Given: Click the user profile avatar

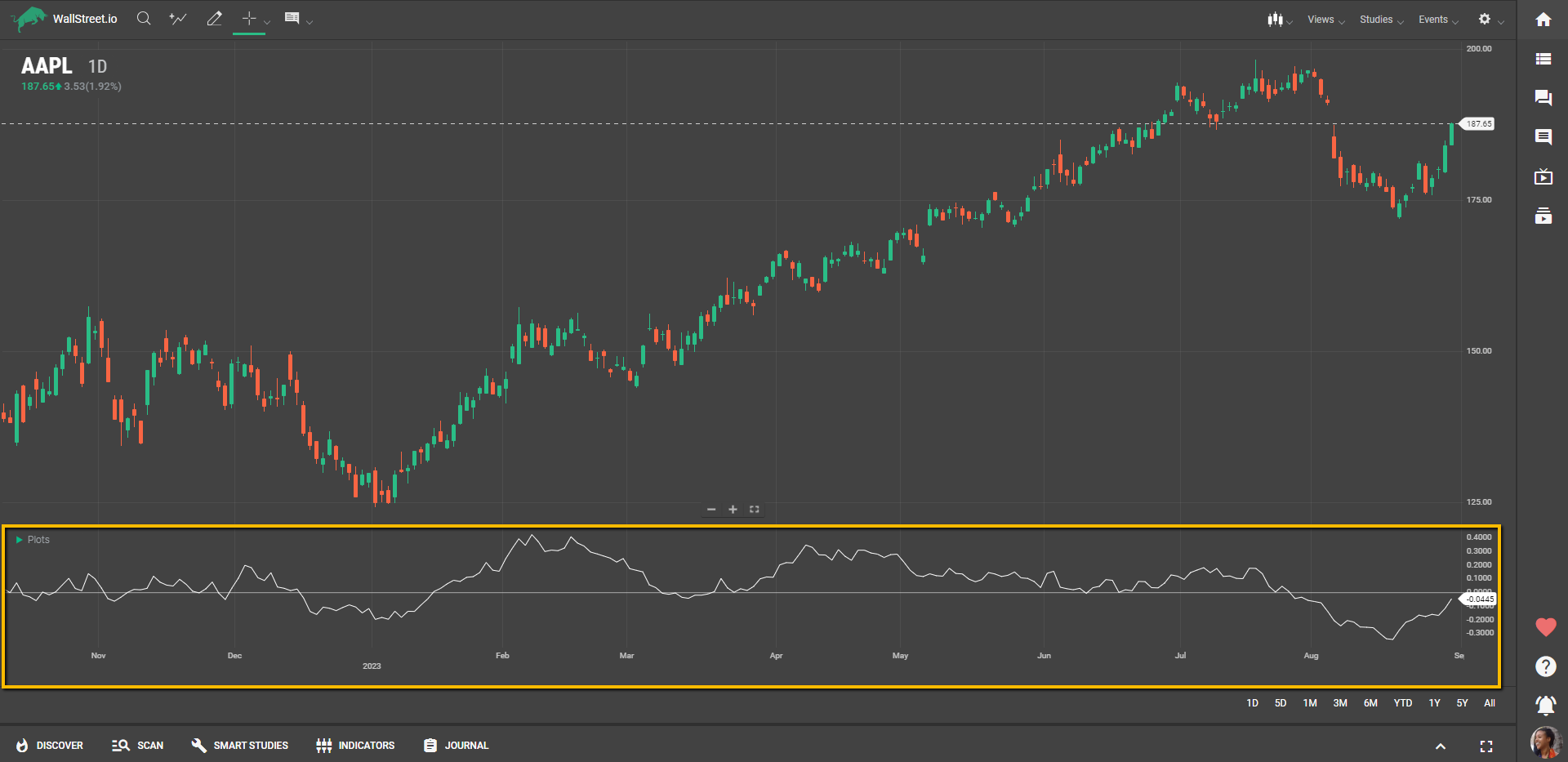Looking at the screenshot, I should 1544,742.
